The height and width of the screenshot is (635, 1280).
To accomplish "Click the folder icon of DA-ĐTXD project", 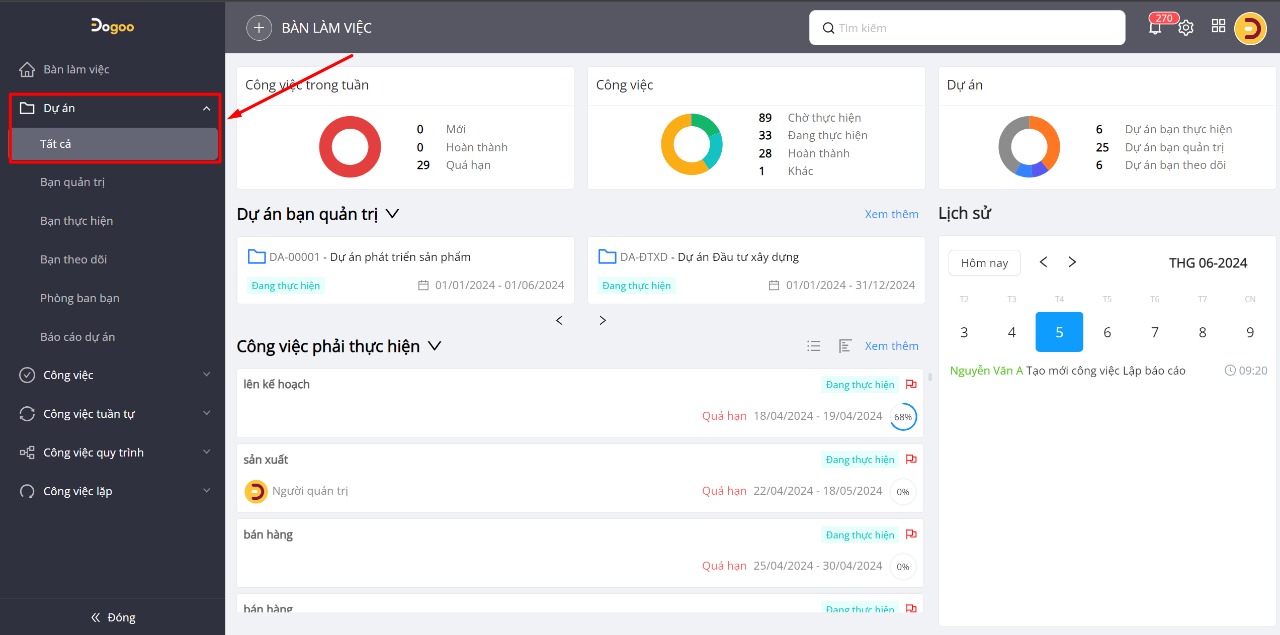I will point(607,257).
